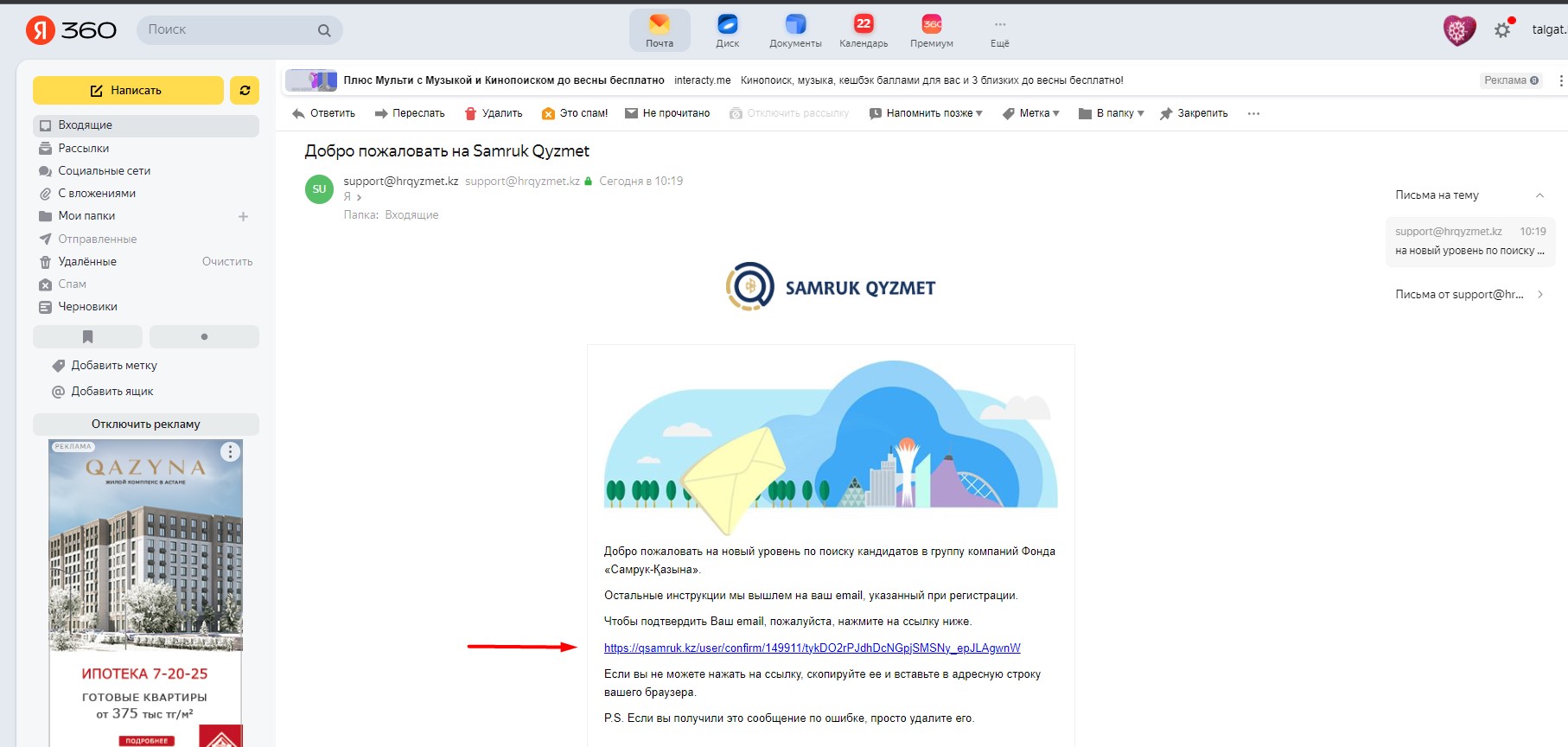This screenshot has width=1568, height=747.
Task: Pin the email with Закрепить
Action: pyautogui.click(x=1194, y=113)
